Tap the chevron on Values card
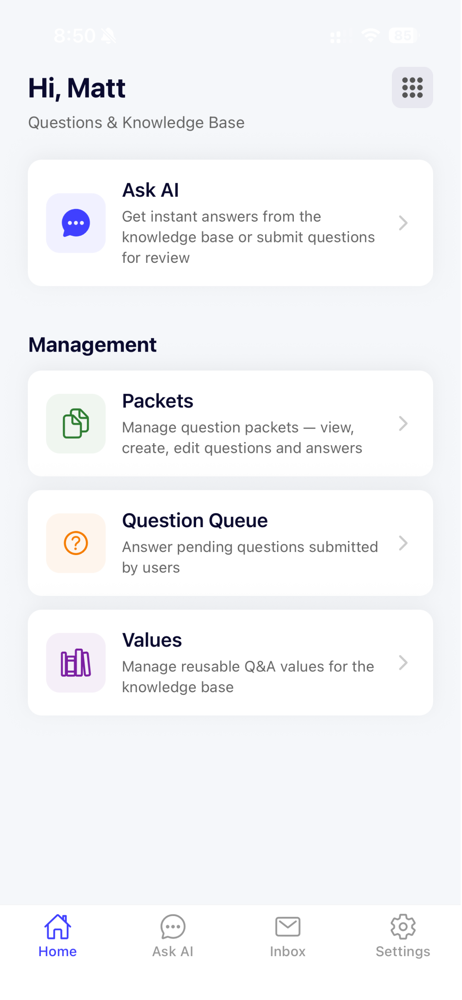This screenshot has width=462, height=1000. [x=403, y=664]
